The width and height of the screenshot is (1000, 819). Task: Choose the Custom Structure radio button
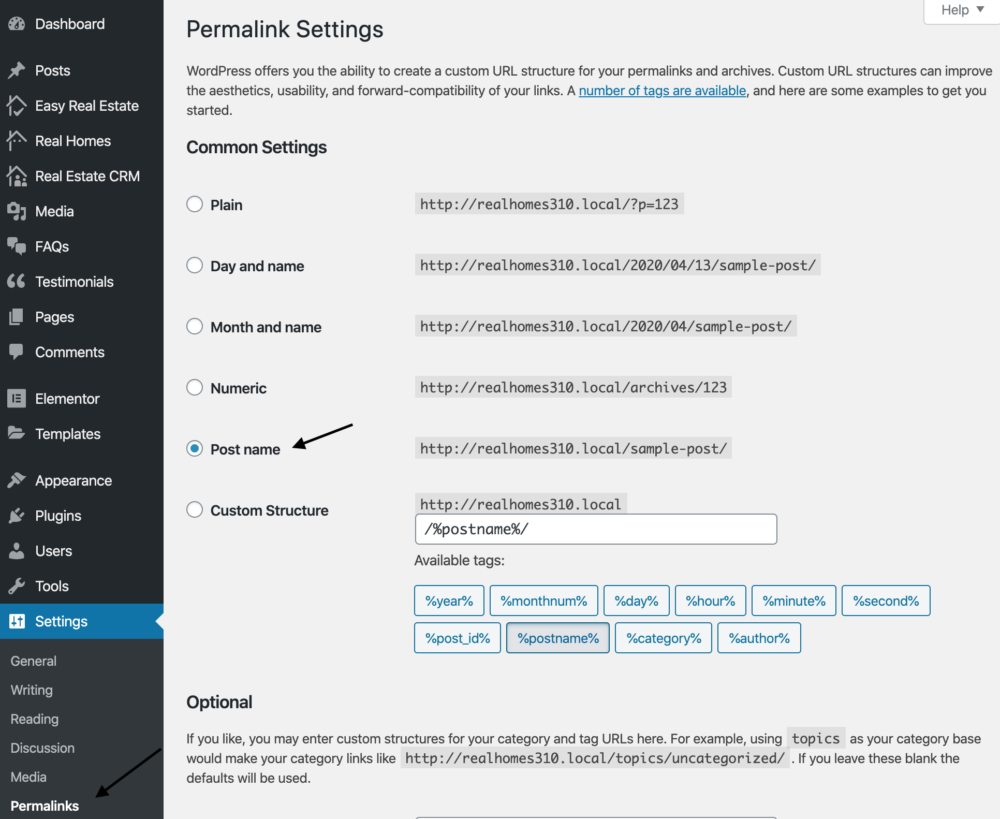click(x=195, y=510)
